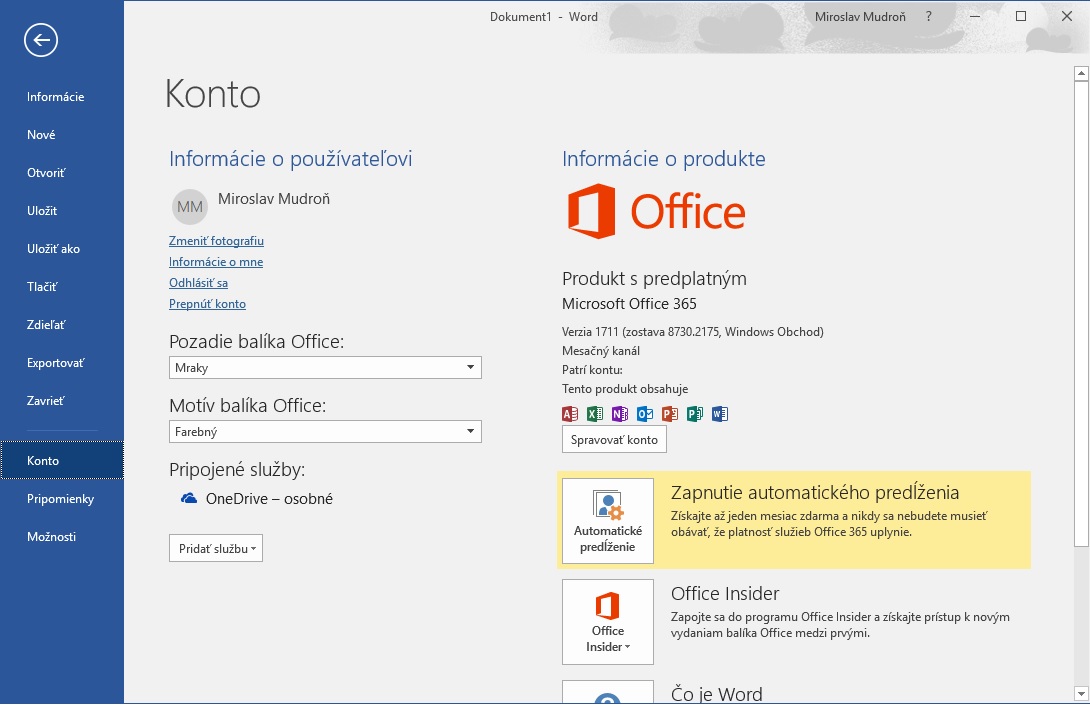Click the Odhlásiť sa link
The width and height of the screenshot is (1090, 705).
[198, 282]
